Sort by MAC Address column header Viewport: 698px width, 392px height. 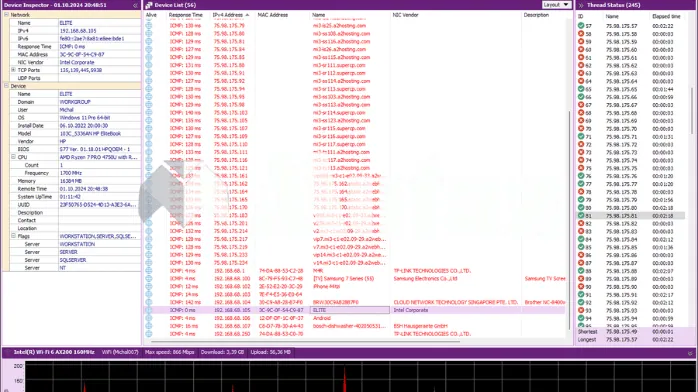[x=273, y=15]
